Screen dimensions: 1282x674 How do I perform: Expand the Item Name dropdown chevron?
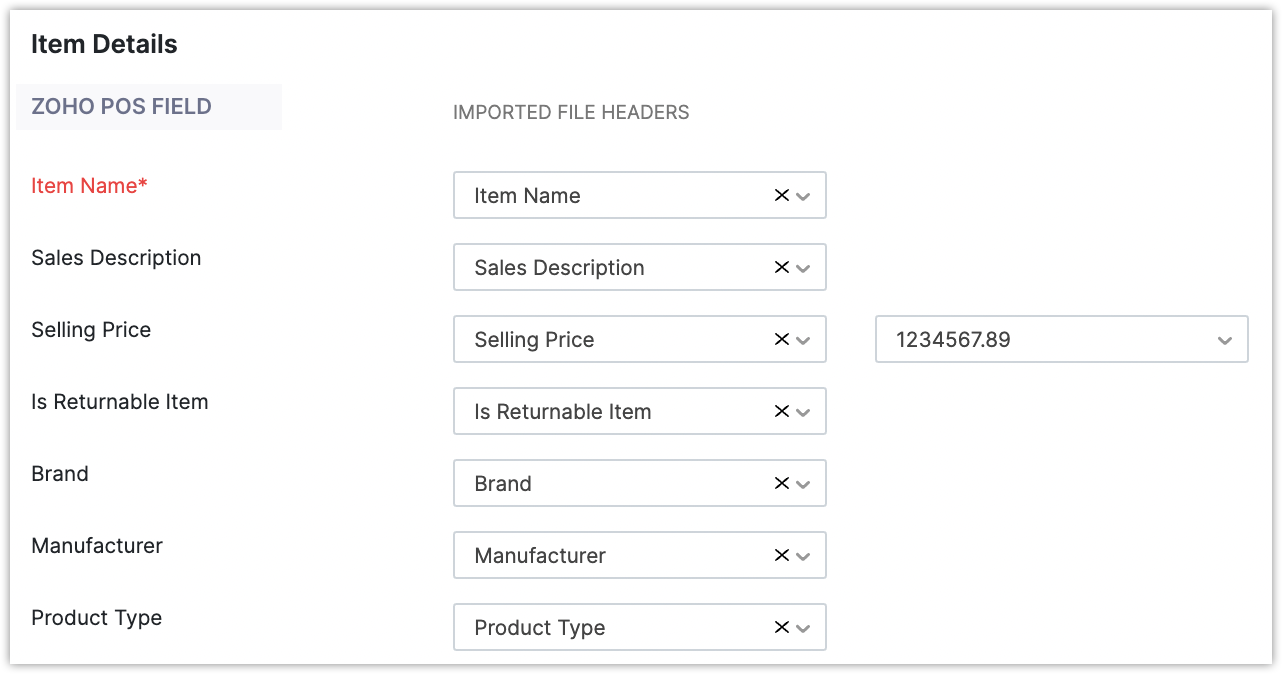point(803,197)
